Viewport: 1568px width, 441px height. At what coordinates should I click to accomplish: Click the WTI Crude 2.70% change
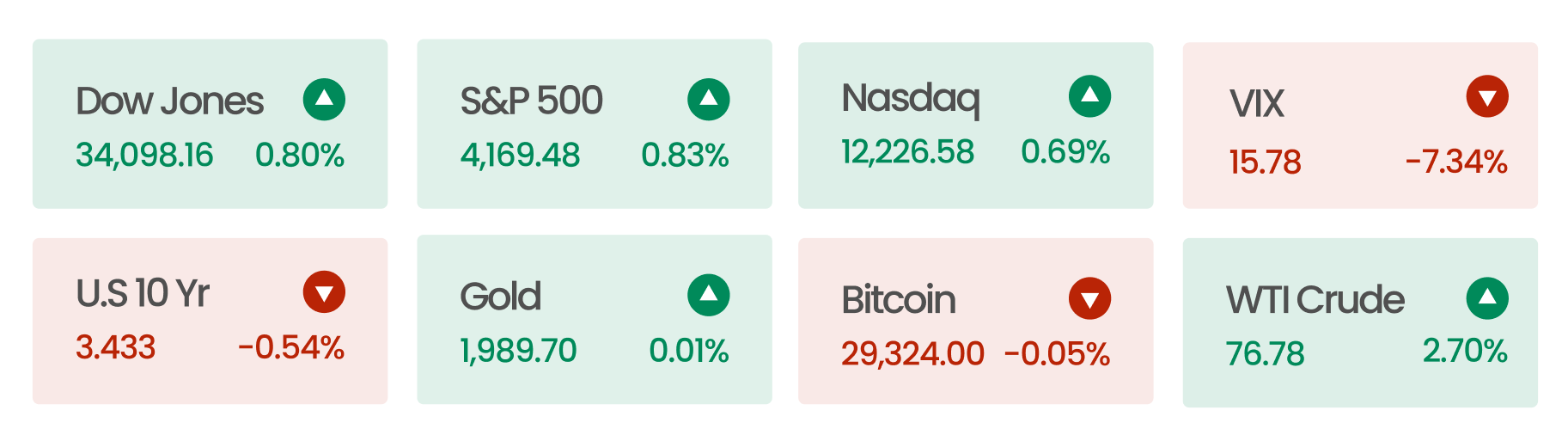[x=1465, y=351]
